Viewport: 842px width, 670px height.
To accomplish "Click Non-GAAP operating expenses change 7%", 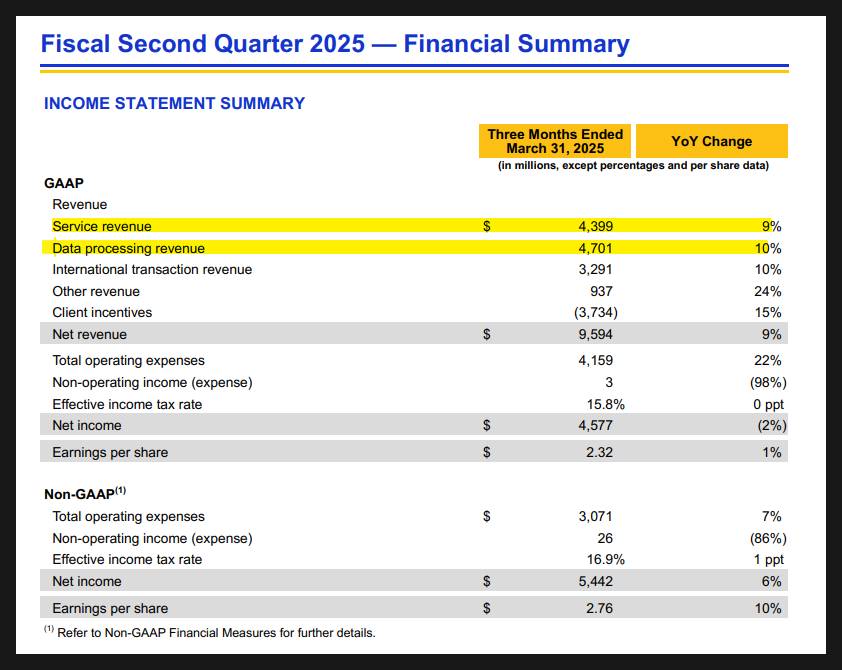I will [x=772, y=516].
